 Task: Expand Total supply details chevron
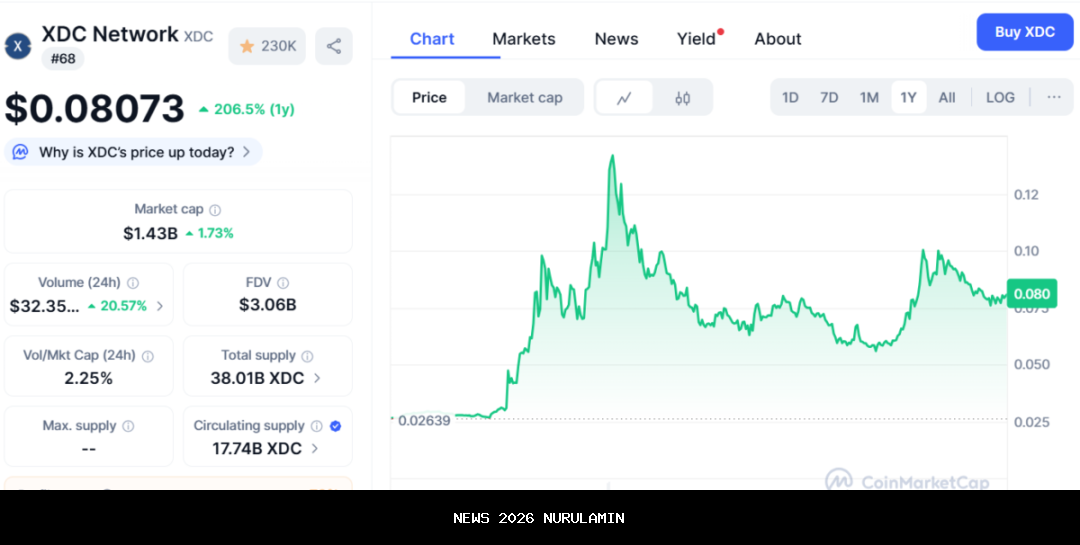[317, 378]
